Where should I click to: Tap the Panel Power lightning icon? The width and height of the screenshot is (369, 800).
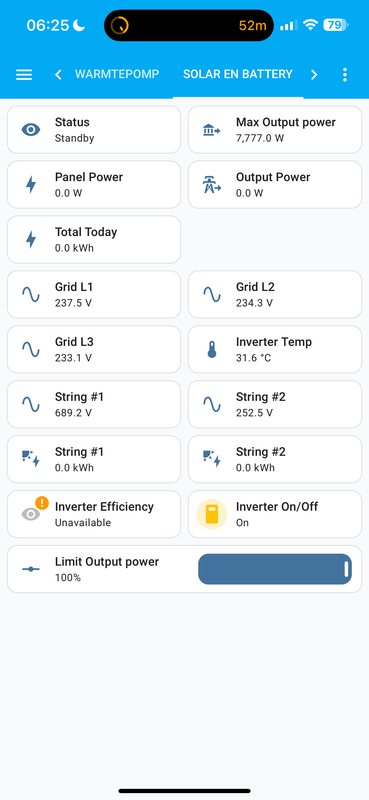[x=31, y=185]
